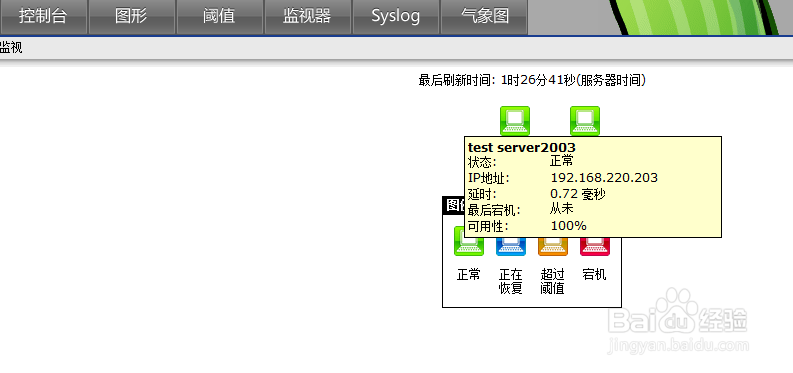This screenshot has width=793, height=373.
Task: Go to the 监视器 tab
Action: tap(307, 17)
